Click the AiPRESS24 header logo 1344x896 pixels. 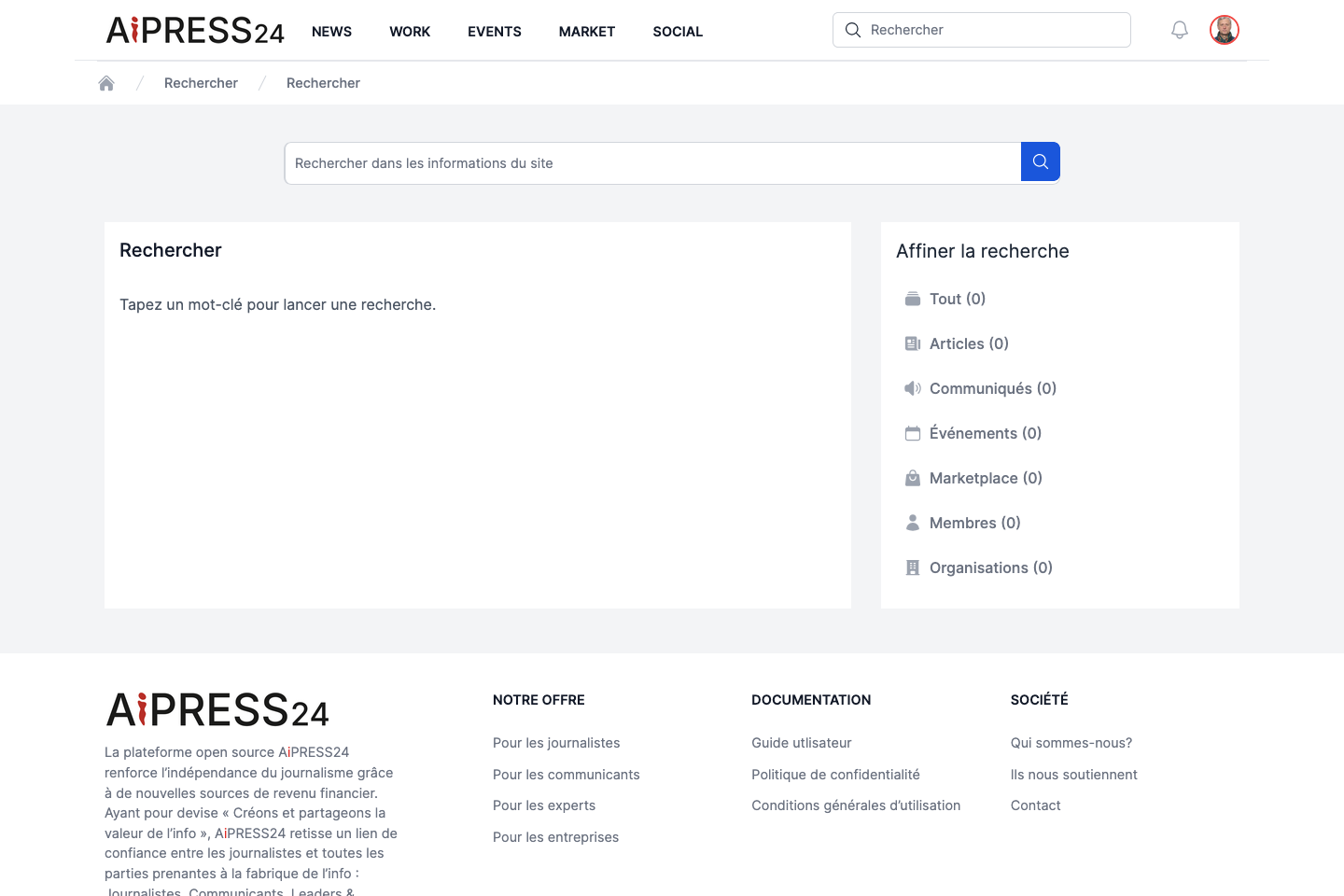[x=195, y=31]
